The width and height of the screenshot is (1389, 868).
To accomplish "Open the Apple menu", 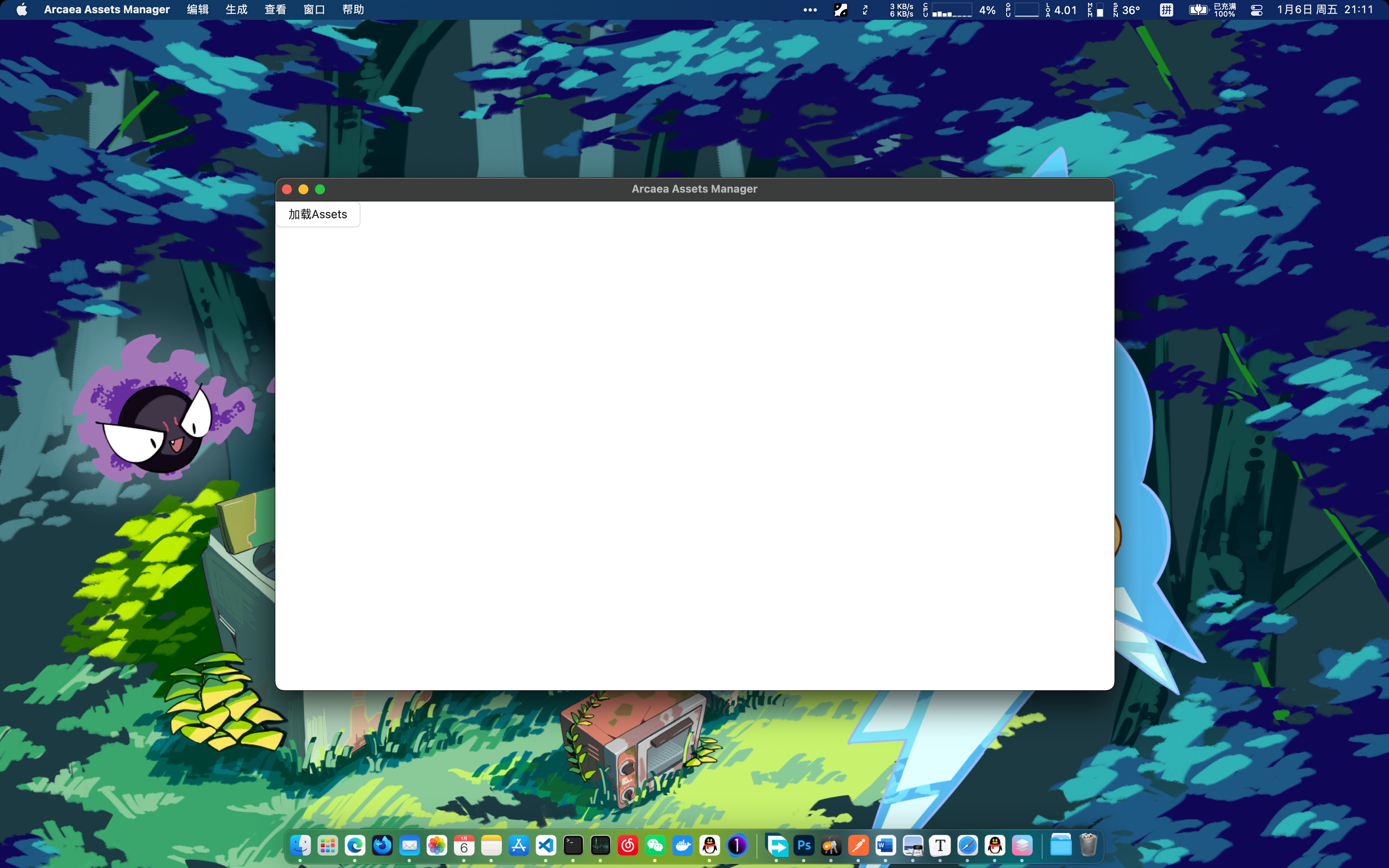I will 22,10.
